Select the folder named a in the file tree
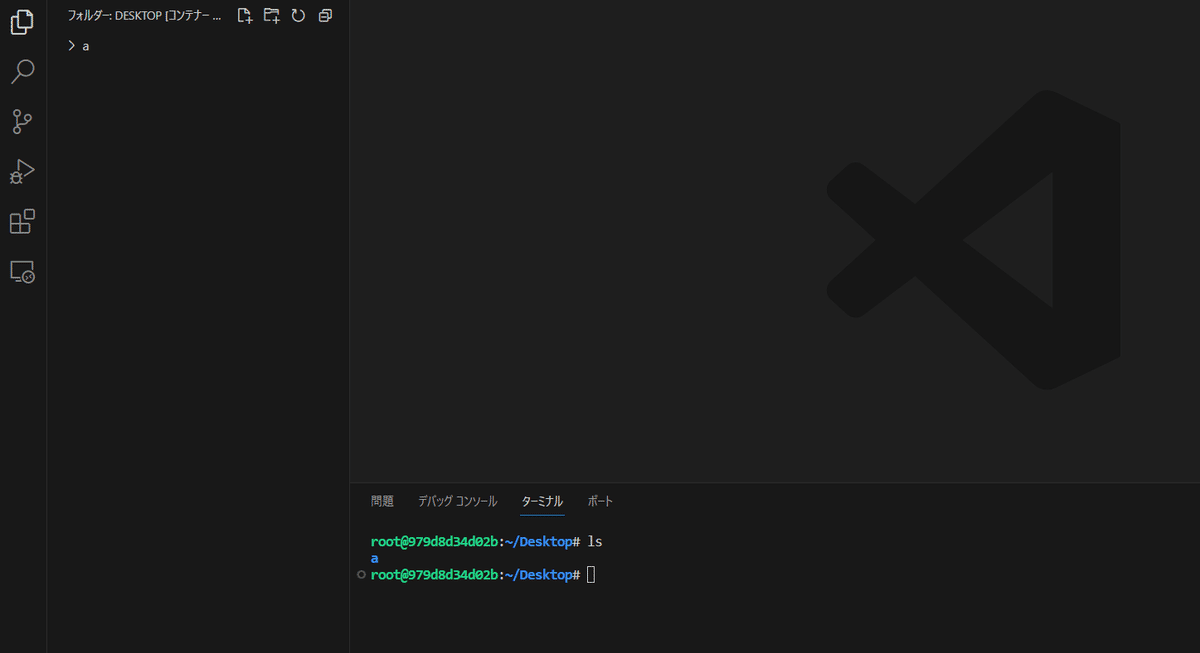Viewport: 1200px width, 653px height. point(198,46)
